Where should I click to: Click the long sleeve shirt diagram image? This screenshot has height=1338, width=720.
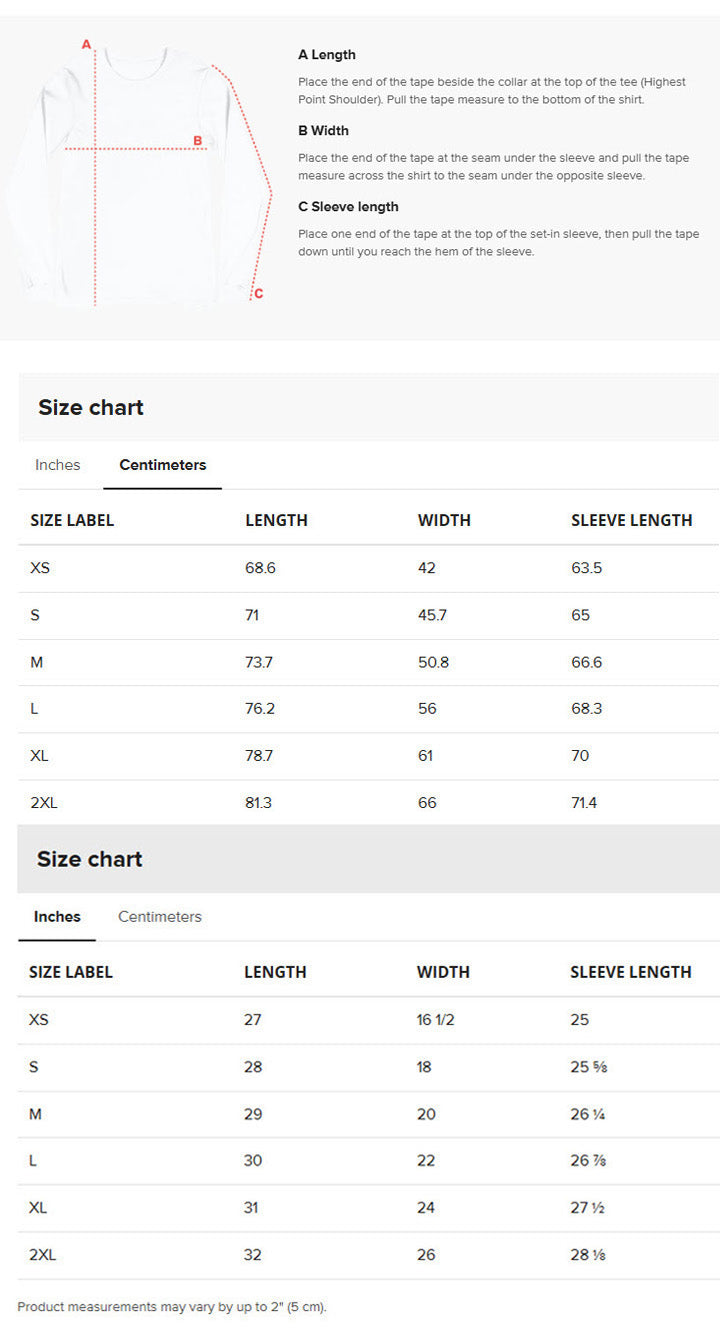click(140, 175)
